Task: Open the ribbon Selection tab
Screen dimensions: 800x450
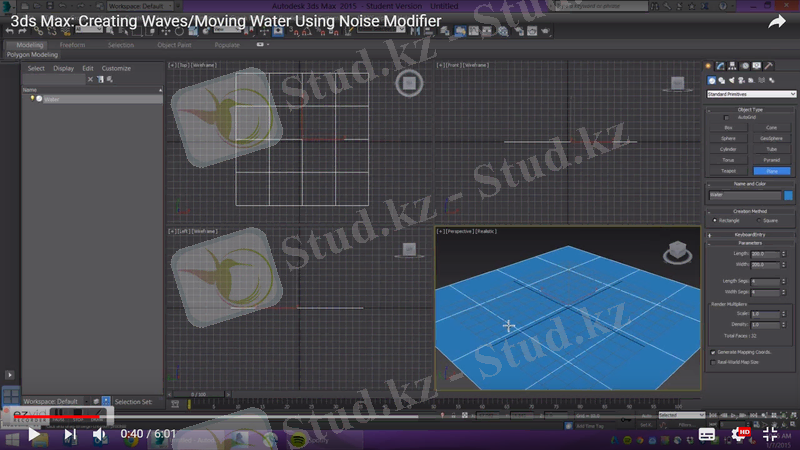Action: pyautogui.click(x=121, y=45)
